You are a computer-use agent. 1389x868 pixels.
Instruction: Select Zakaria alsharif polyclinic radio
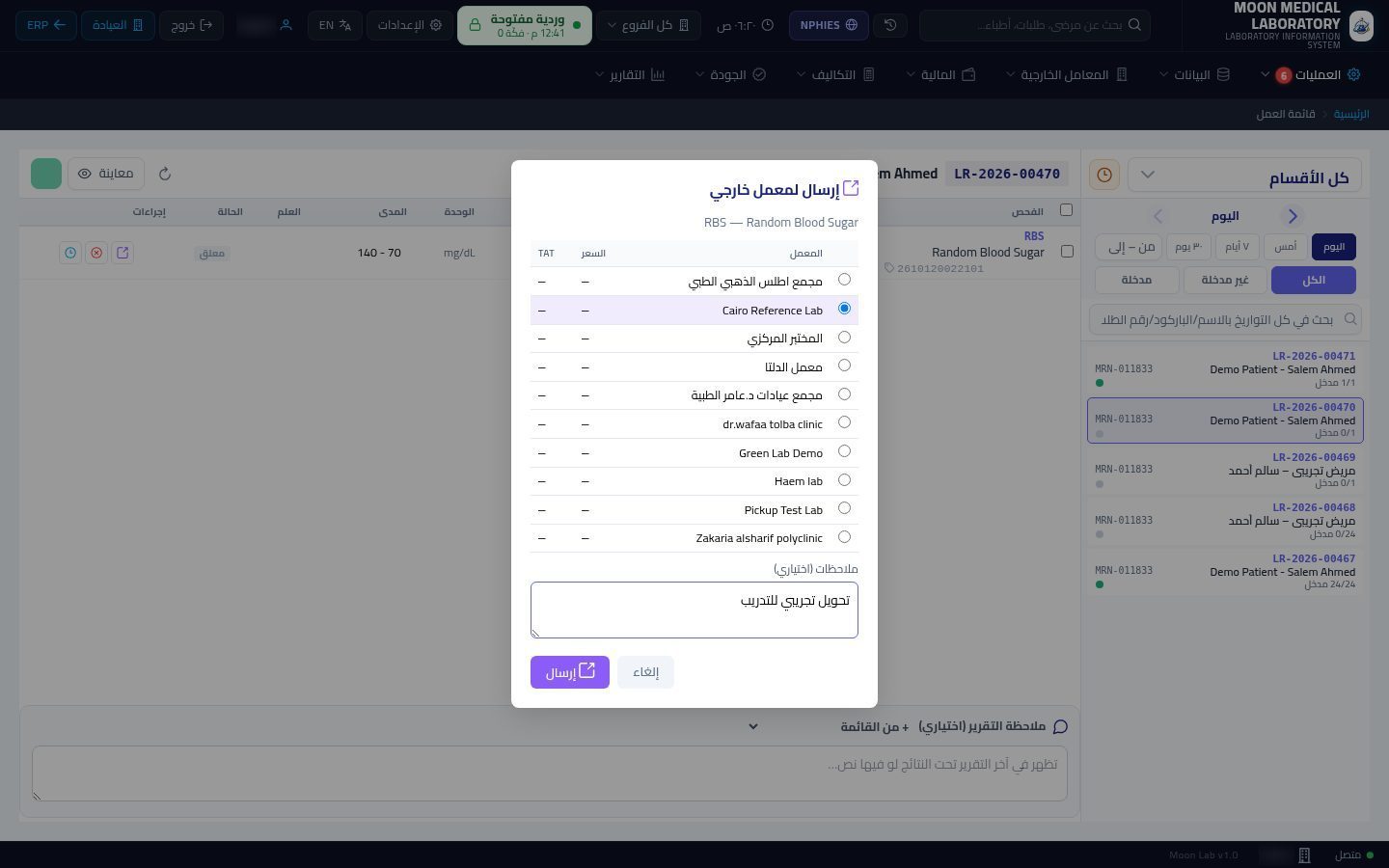pos(844,537)
